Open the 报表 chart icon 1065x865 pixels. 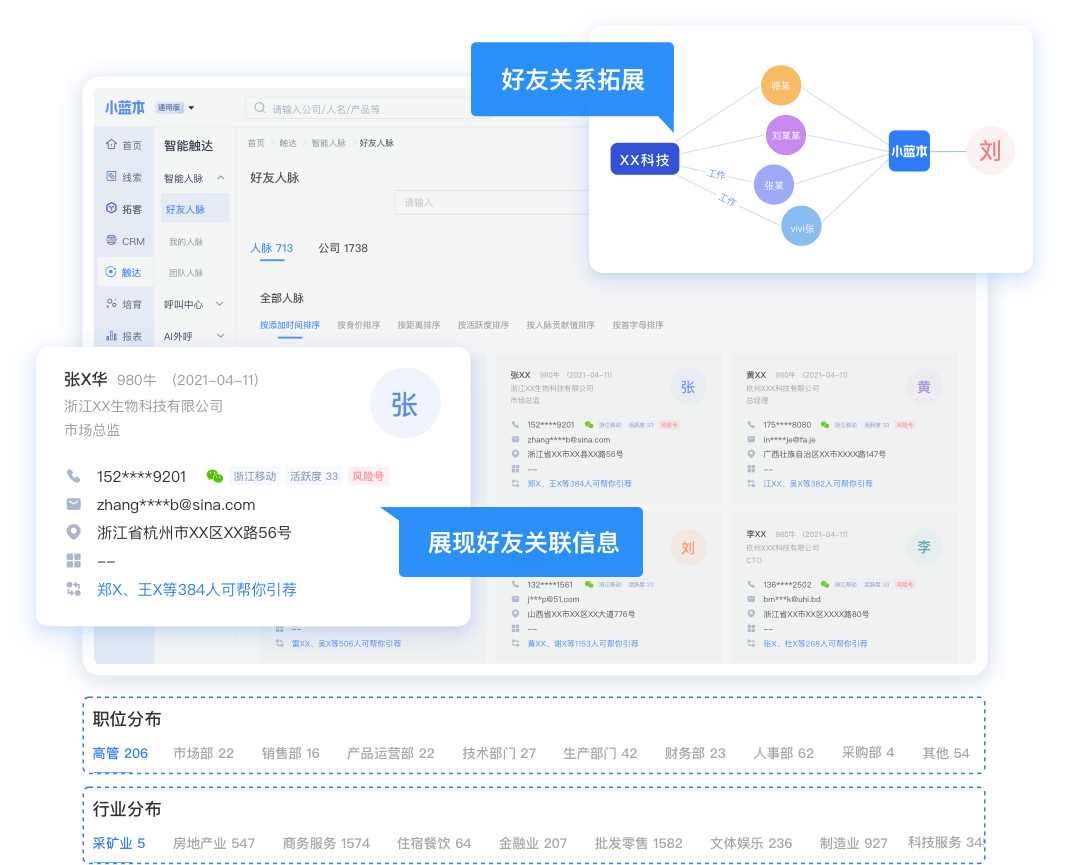(111, 335)
